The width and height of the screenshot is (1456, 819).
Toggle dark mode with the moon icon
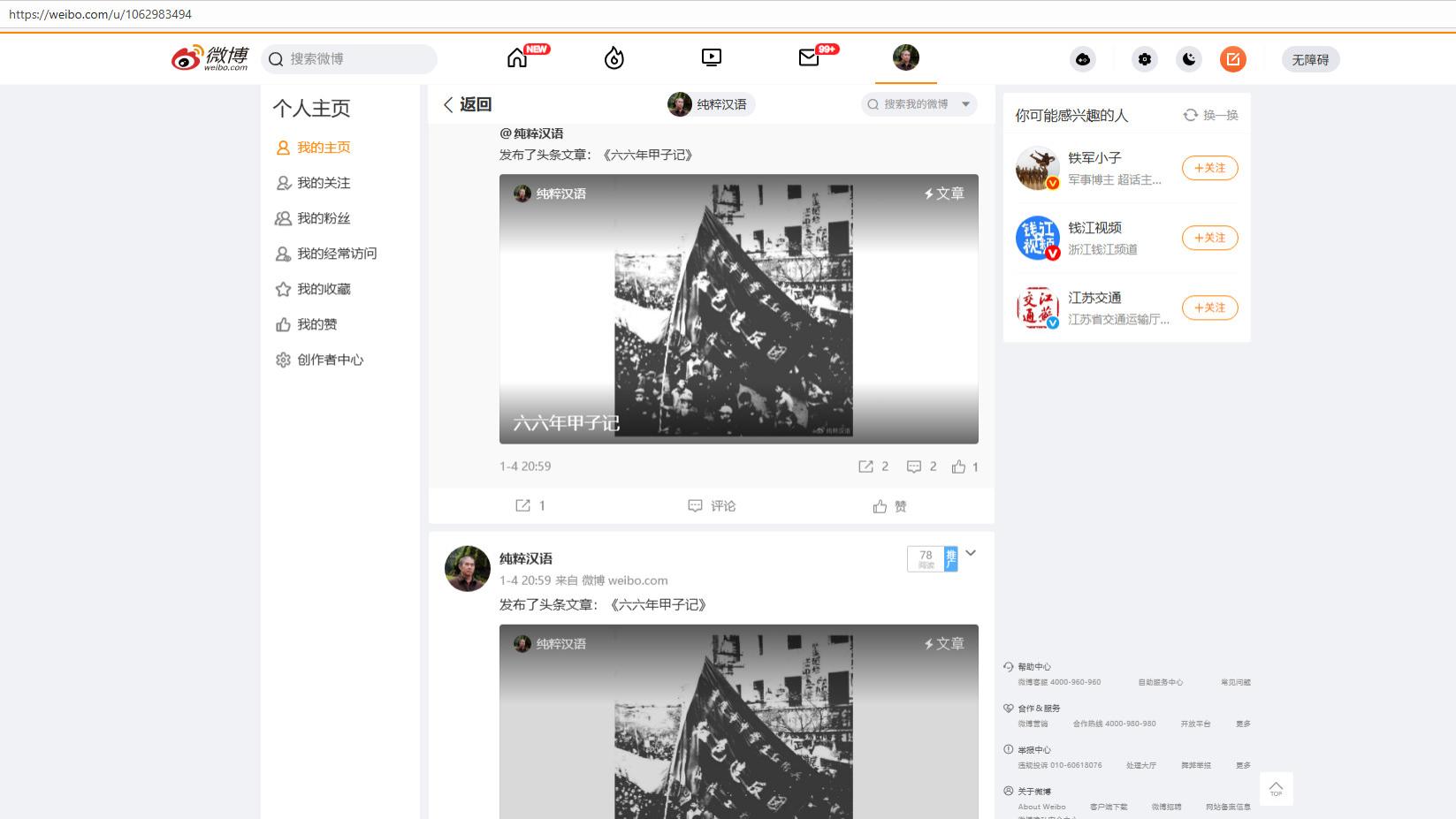(1188, 58)
